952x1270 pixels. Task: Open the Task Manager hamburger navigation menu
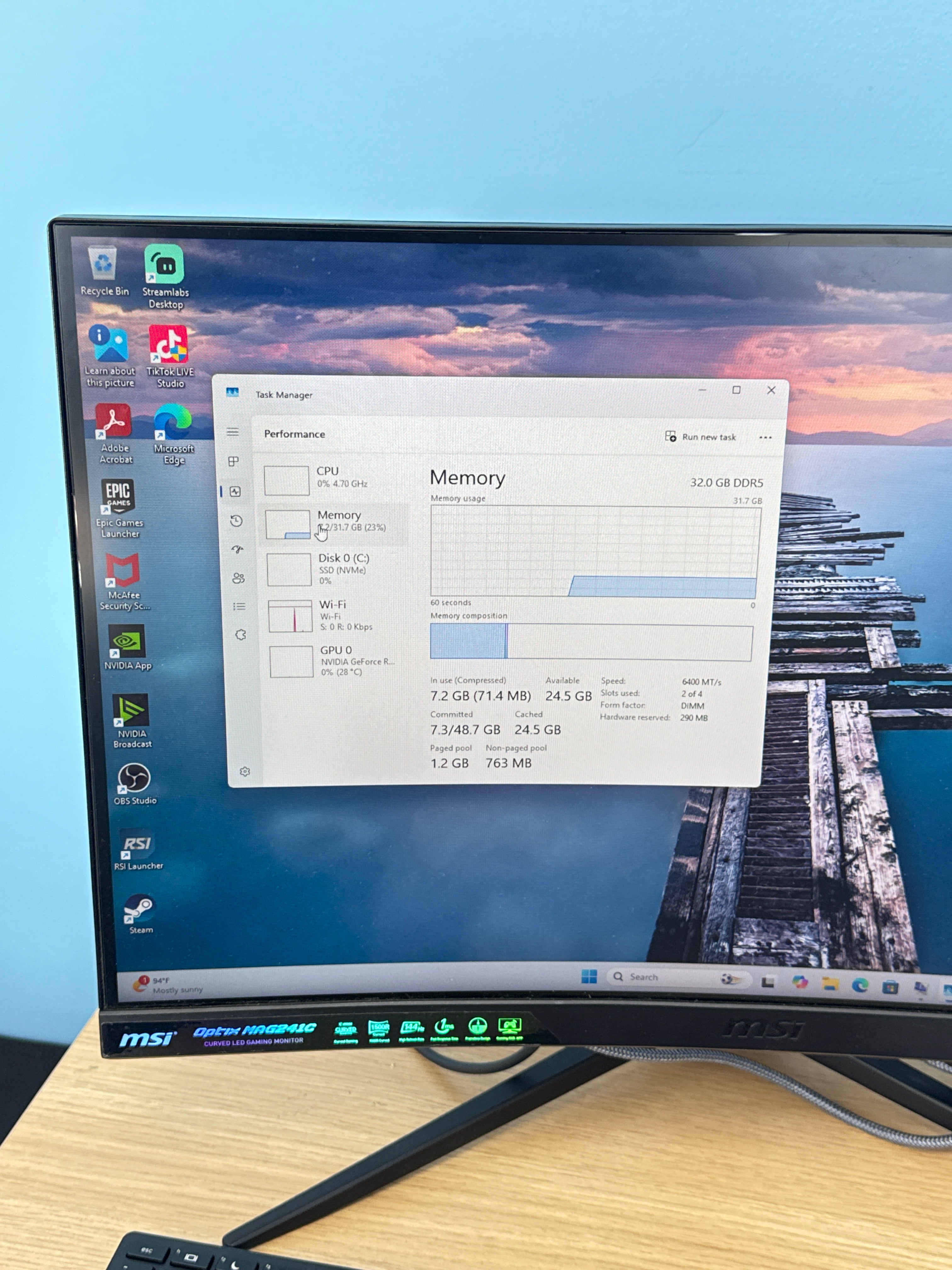coord(232,432)
